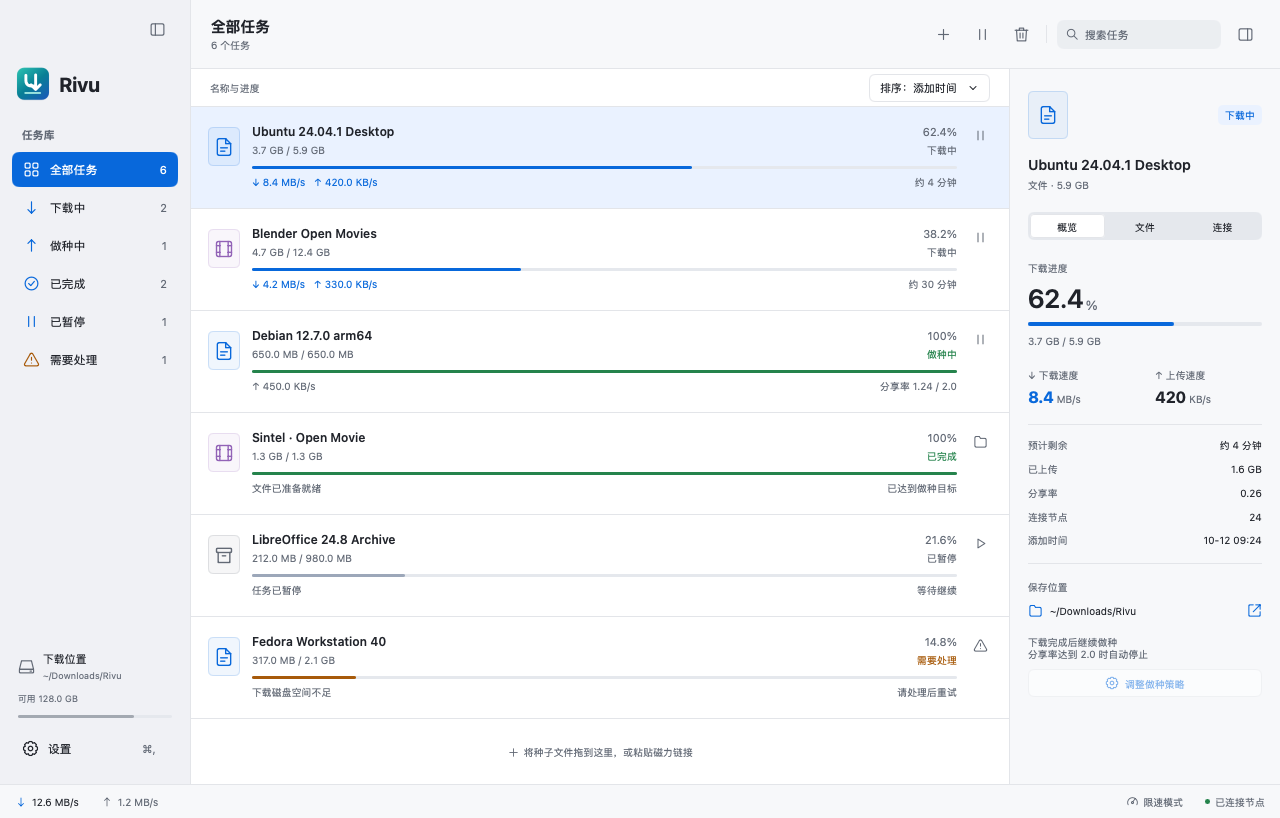Click the 12.6 MB/s download speed in status bar
Image resolution: width=1280 pixels, height=818 pixels.
click(x=47, y=802)
